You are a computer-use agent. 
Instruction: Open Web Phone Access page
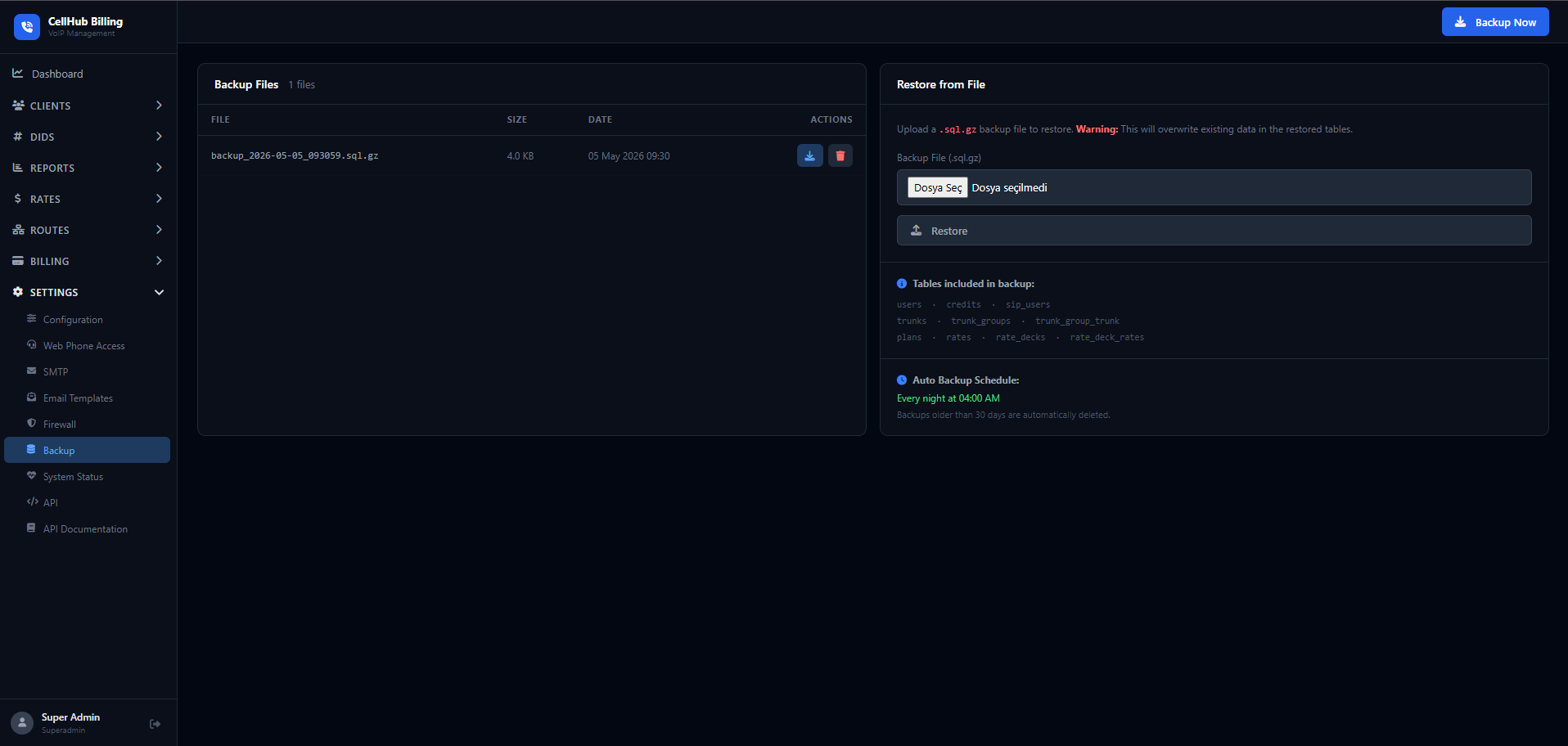pos(87,346)
